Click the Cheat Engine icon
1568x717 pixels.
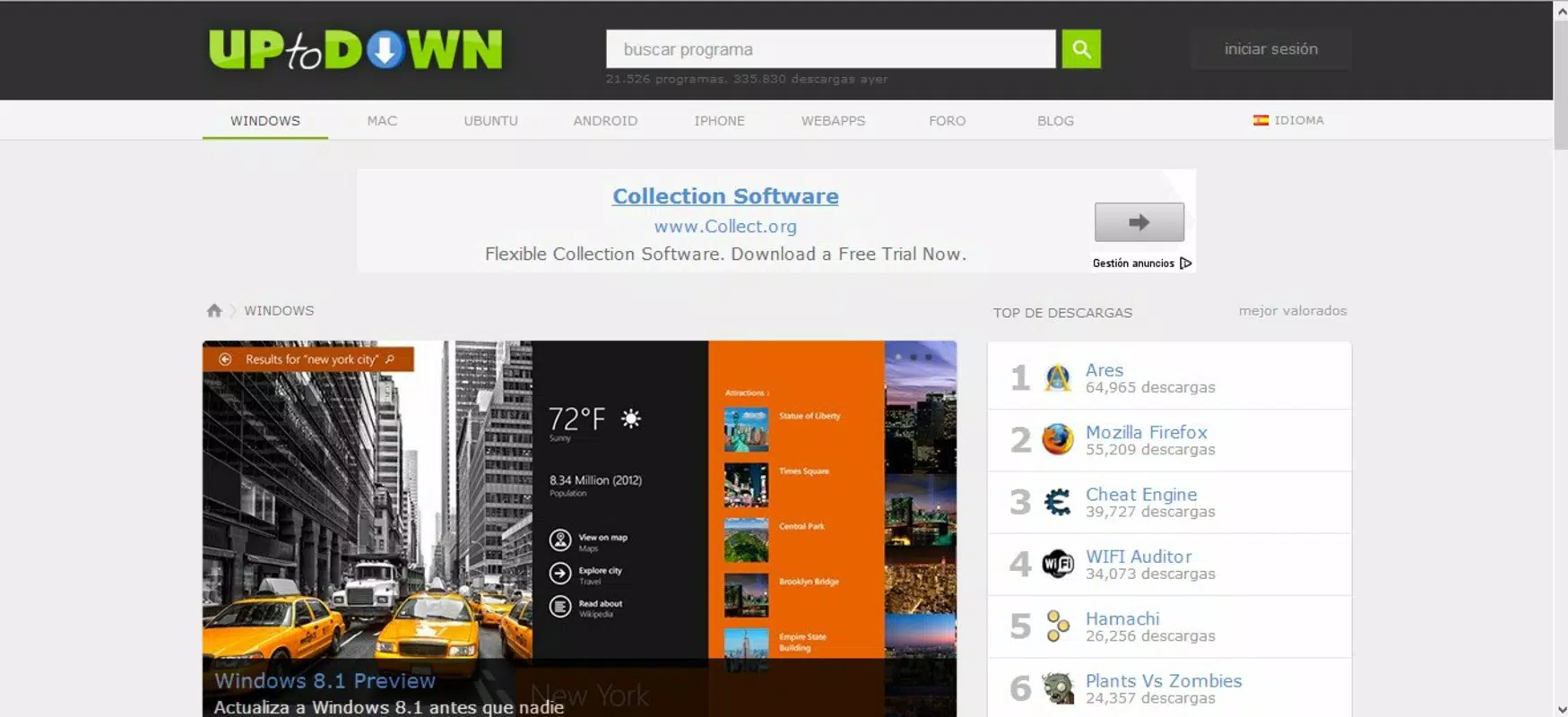point(1058,502)
